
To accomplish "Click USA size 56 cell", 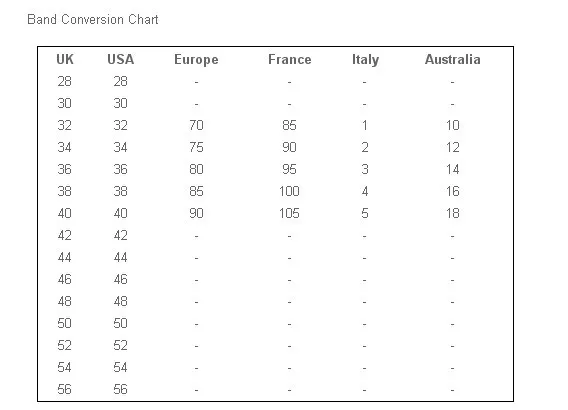I will tap(121, 389).
